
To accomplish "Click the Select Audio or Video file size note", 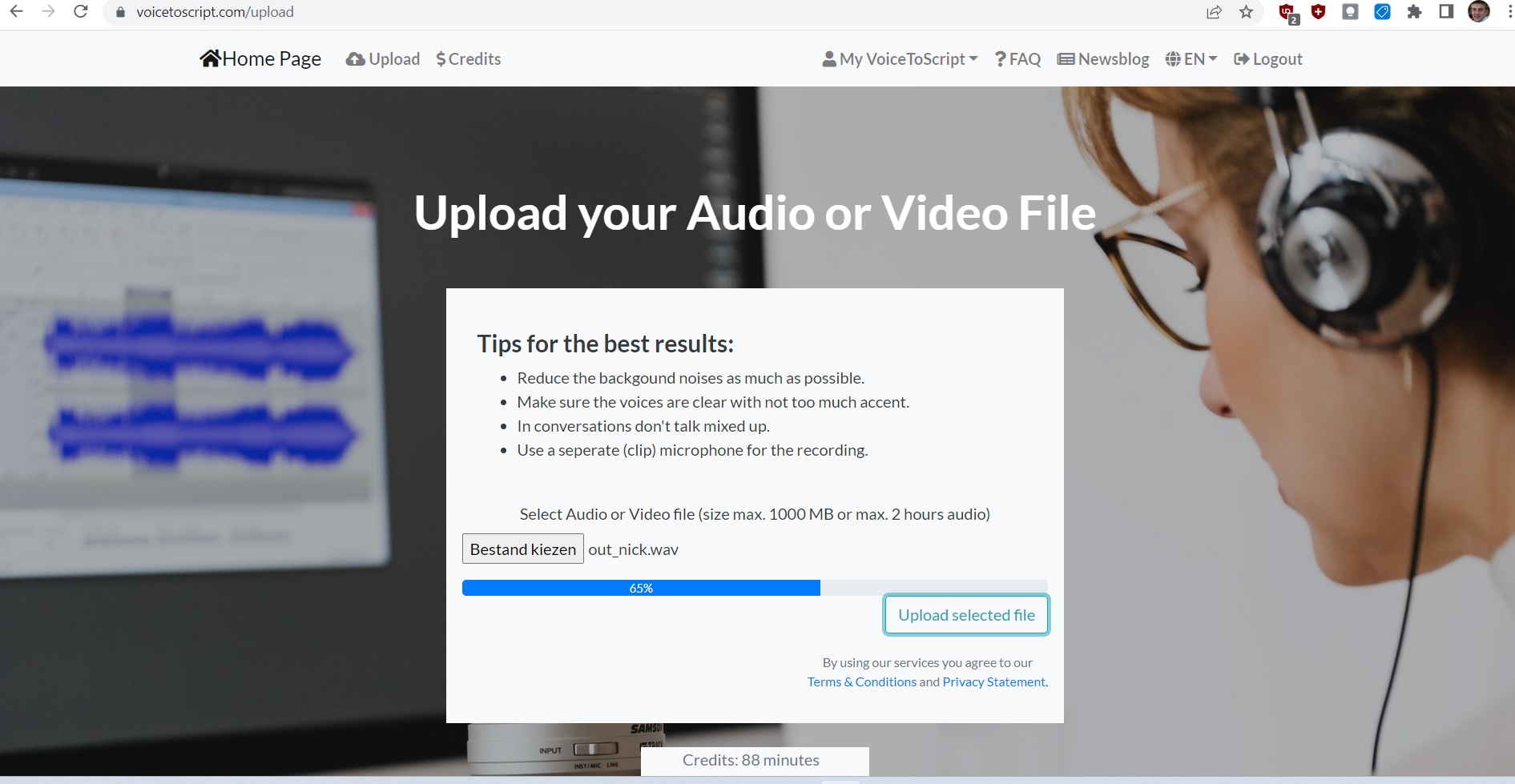I will pyautogui.click(x=755, y=514).
